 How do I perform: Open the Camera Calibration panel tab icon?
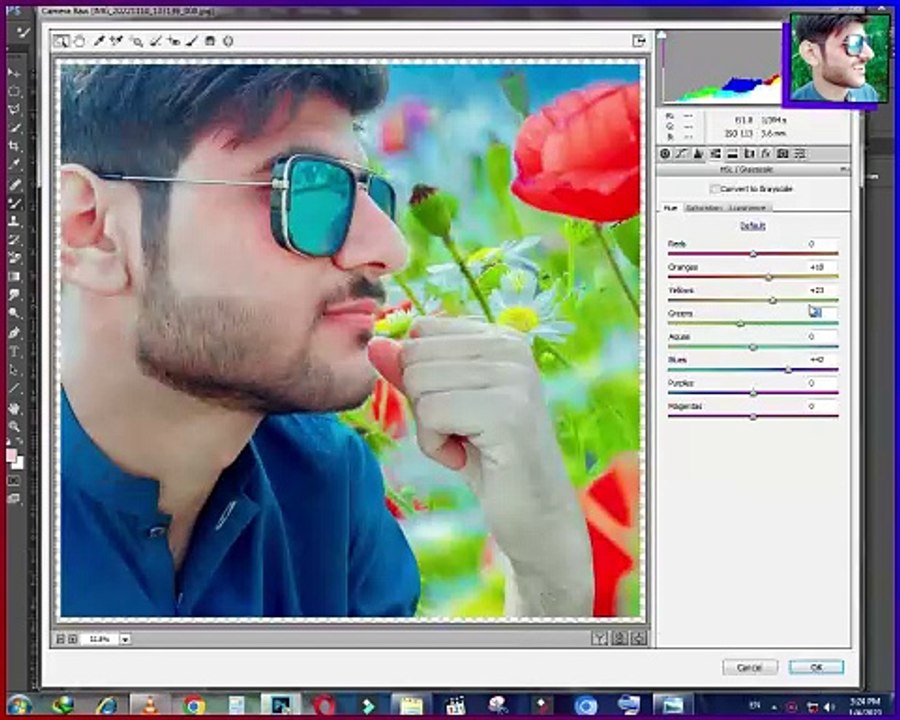click(x=782, y=153)
